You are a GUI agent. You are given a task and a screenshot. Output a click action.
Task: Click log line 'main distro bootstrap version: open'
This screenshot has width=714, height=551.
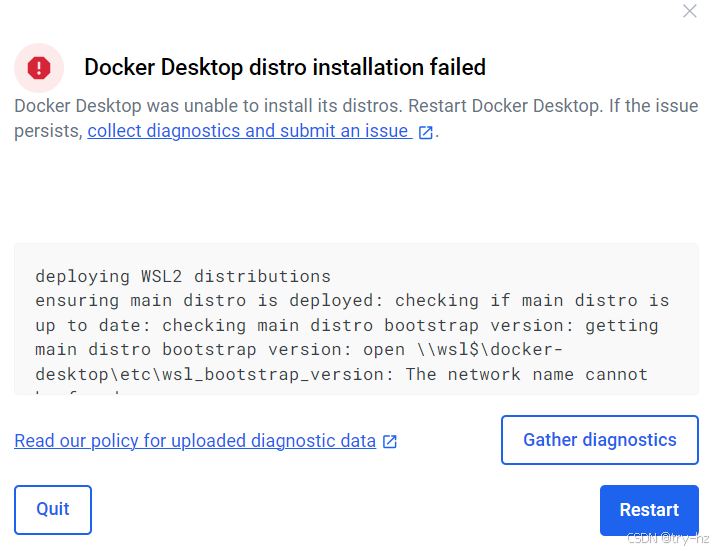click(299, 350)
